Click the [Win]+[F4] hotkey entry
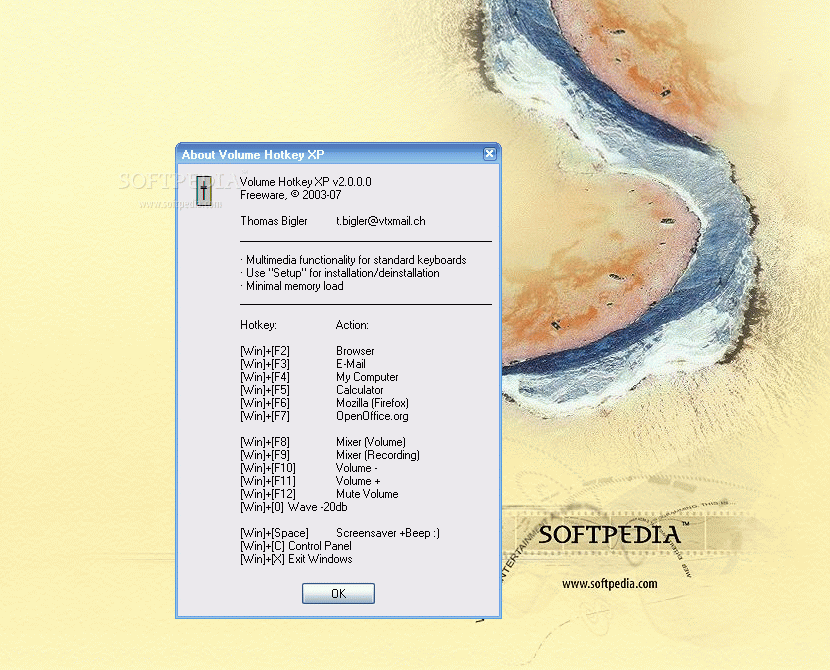The image size is (830, 670). click(265, 377)
